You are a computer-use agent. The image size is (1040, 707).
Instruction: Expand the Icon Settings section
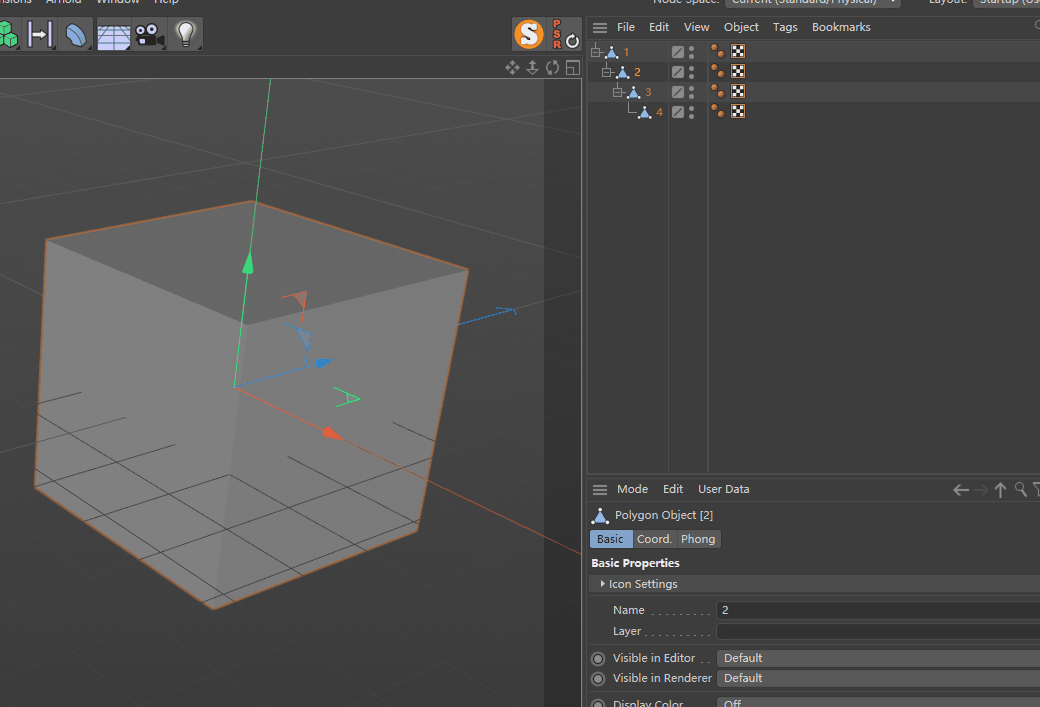(x=602, y=584)
